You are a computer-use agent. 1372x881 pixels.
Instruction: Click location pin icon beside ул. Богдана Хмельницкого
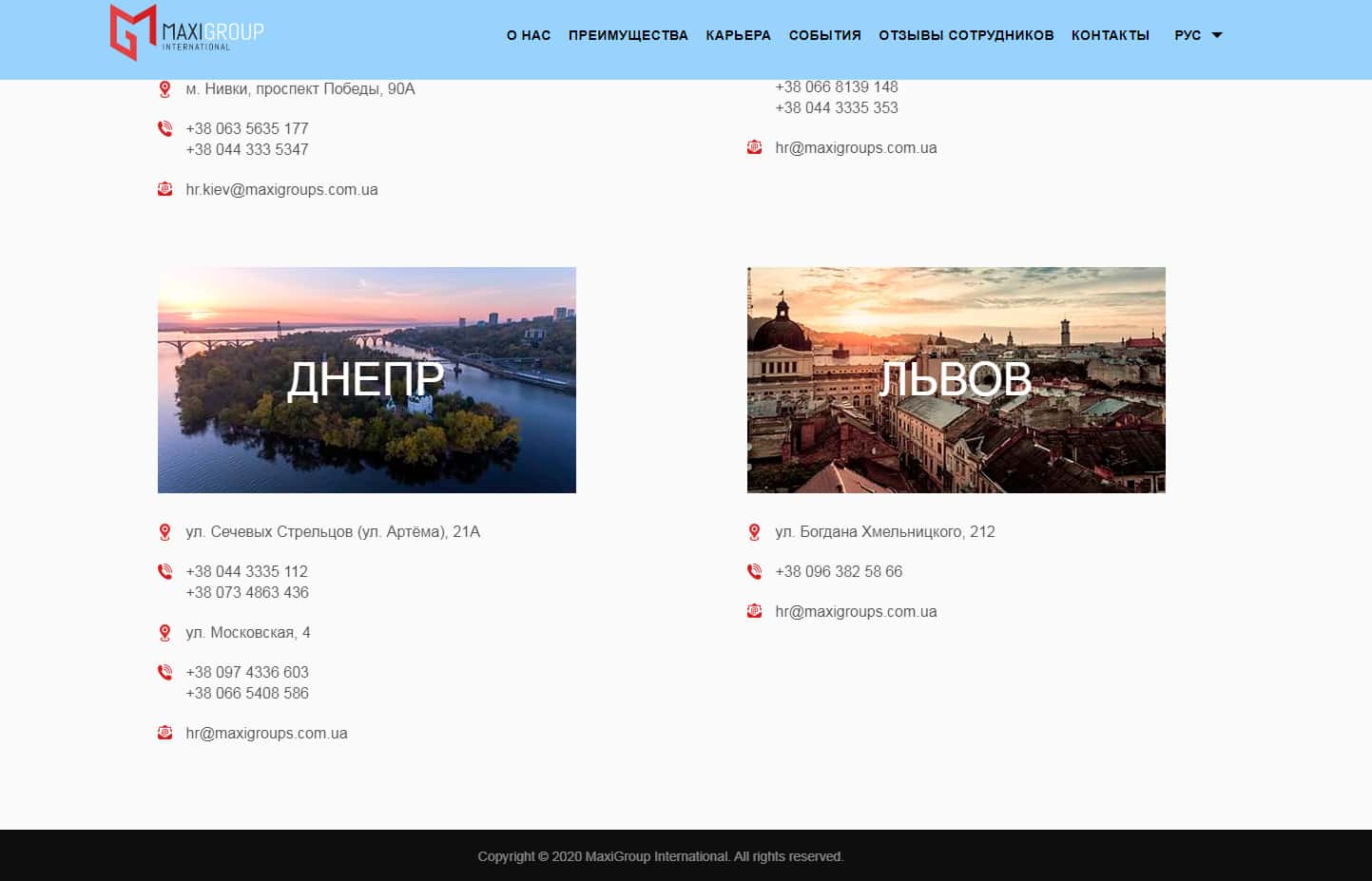click(x=754, y=532)
